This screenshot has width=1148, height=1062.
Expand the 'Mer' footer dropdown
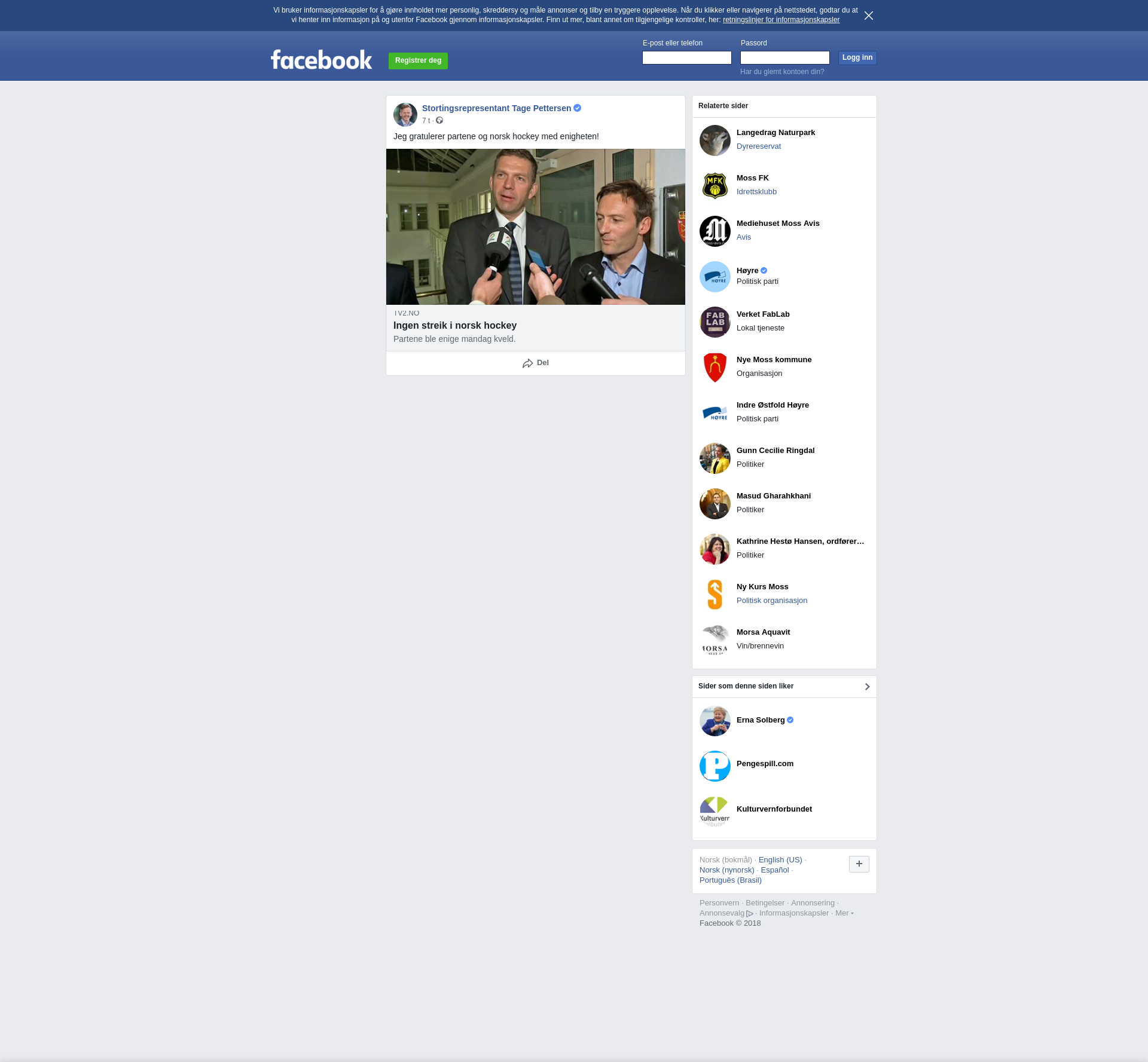pyautogui.click(x=844, y=913)
